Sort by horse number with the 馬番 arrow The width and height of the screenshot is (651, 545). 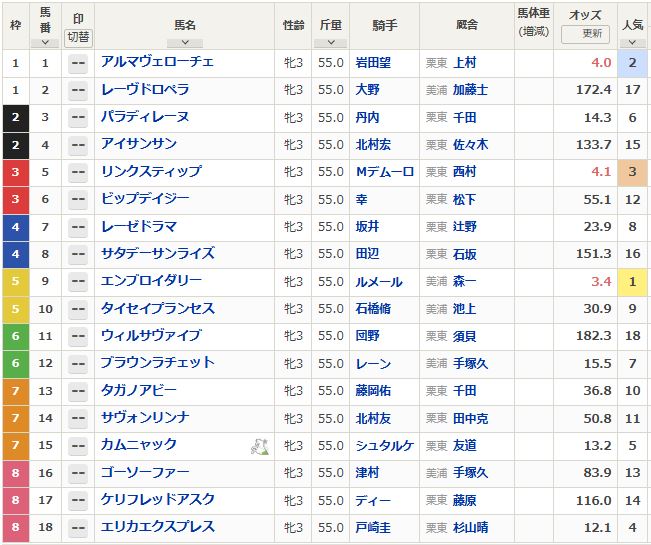[x=45, y=43]
